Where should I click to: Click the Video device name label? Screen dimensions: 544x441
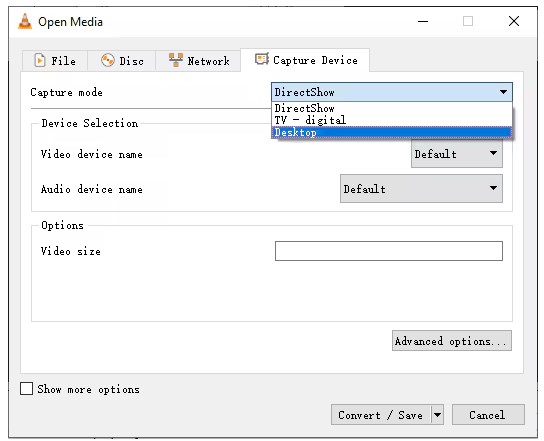(x=92, y=154)
